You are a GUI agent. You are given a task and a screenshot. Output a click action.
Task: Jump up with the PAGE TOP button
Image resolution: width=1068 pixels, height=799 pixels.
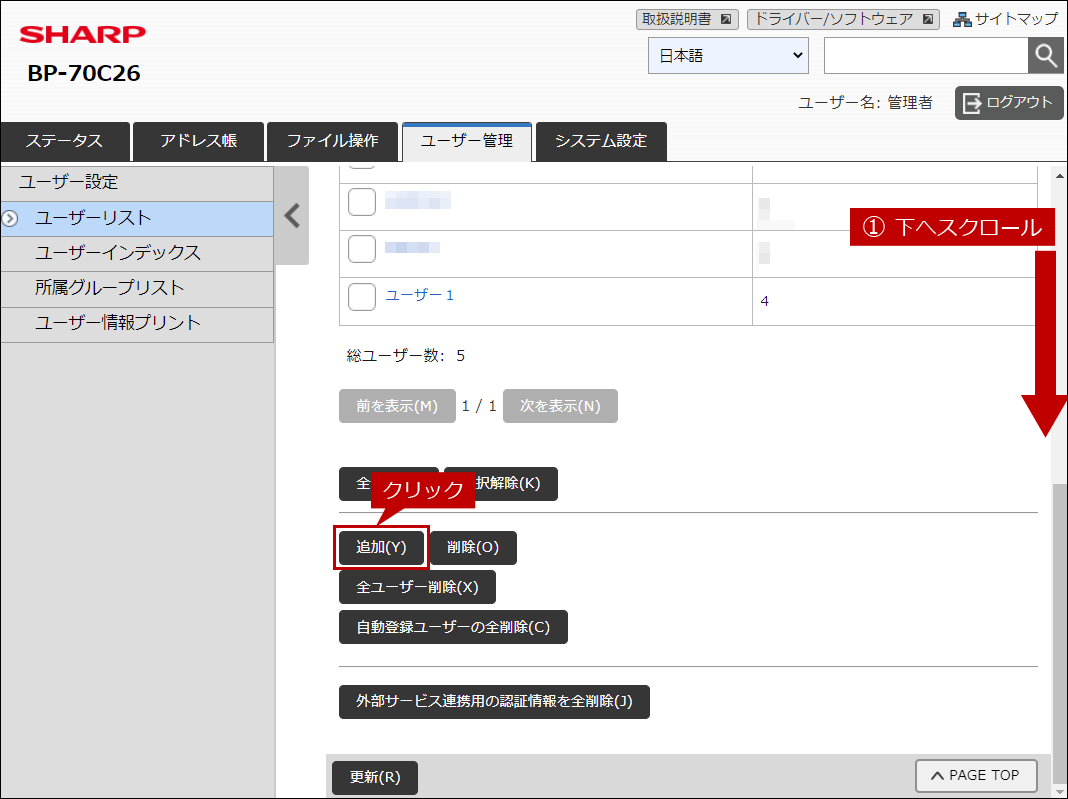(x=976, y=775)
